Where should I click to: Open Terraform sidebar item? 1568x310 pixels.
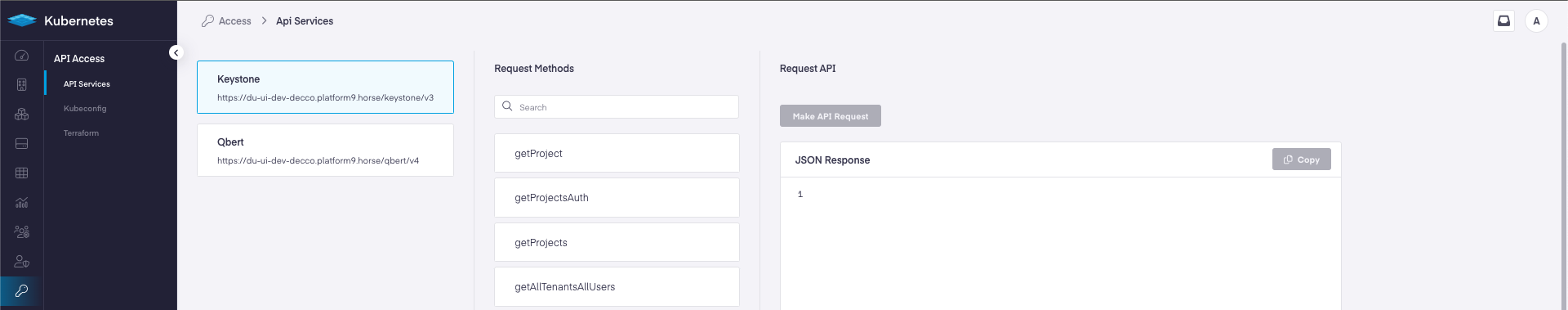(81, 133)
